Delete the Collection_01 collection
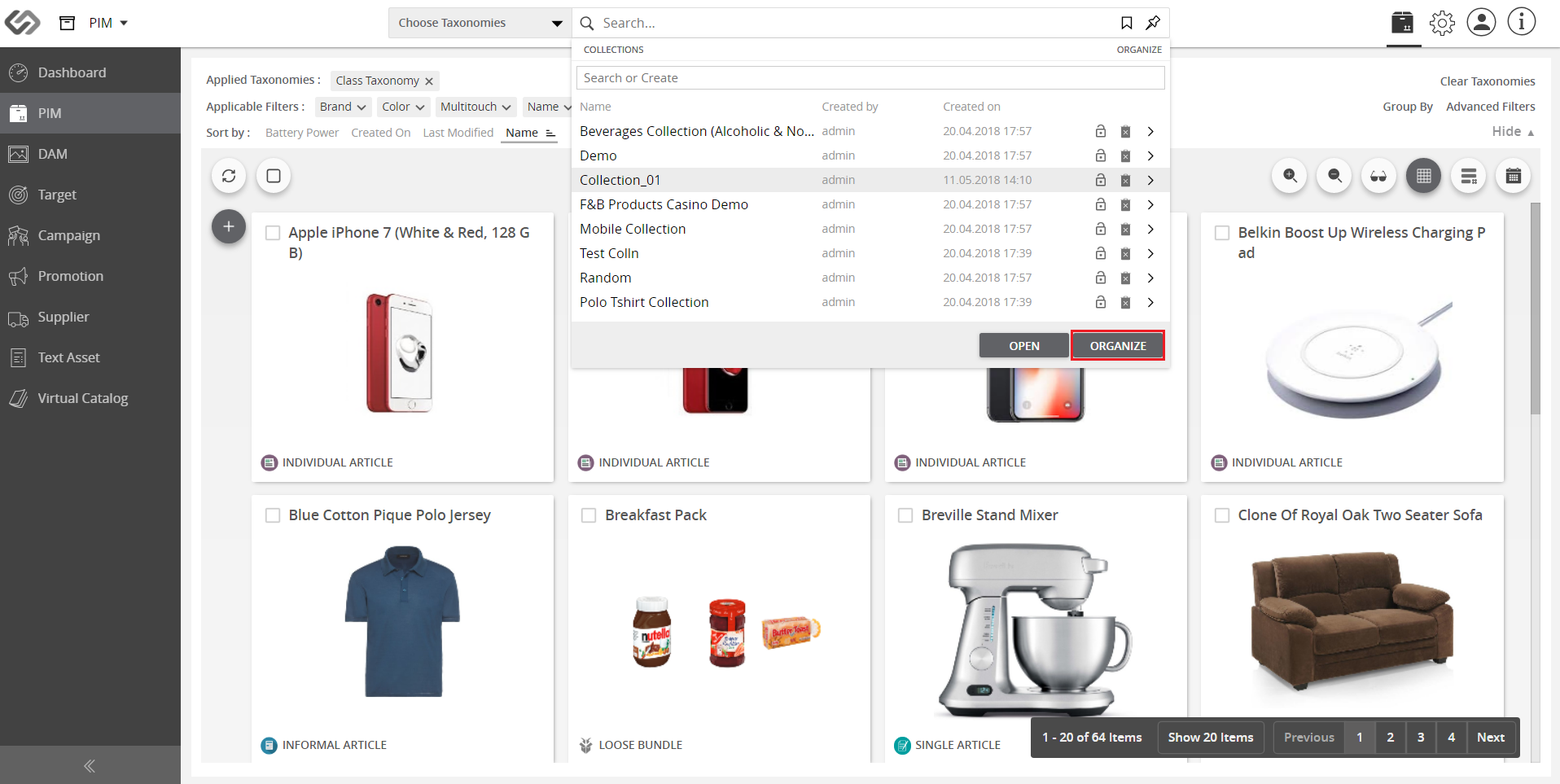Image resolution: width=1560 pixels, height=784 pixels. (1125, 180)
